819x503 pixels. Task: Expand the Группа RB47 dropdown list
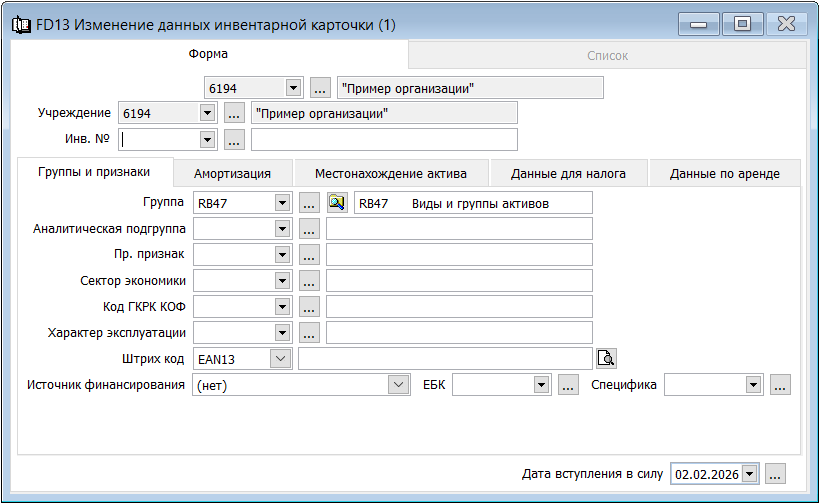click(282, 203)
